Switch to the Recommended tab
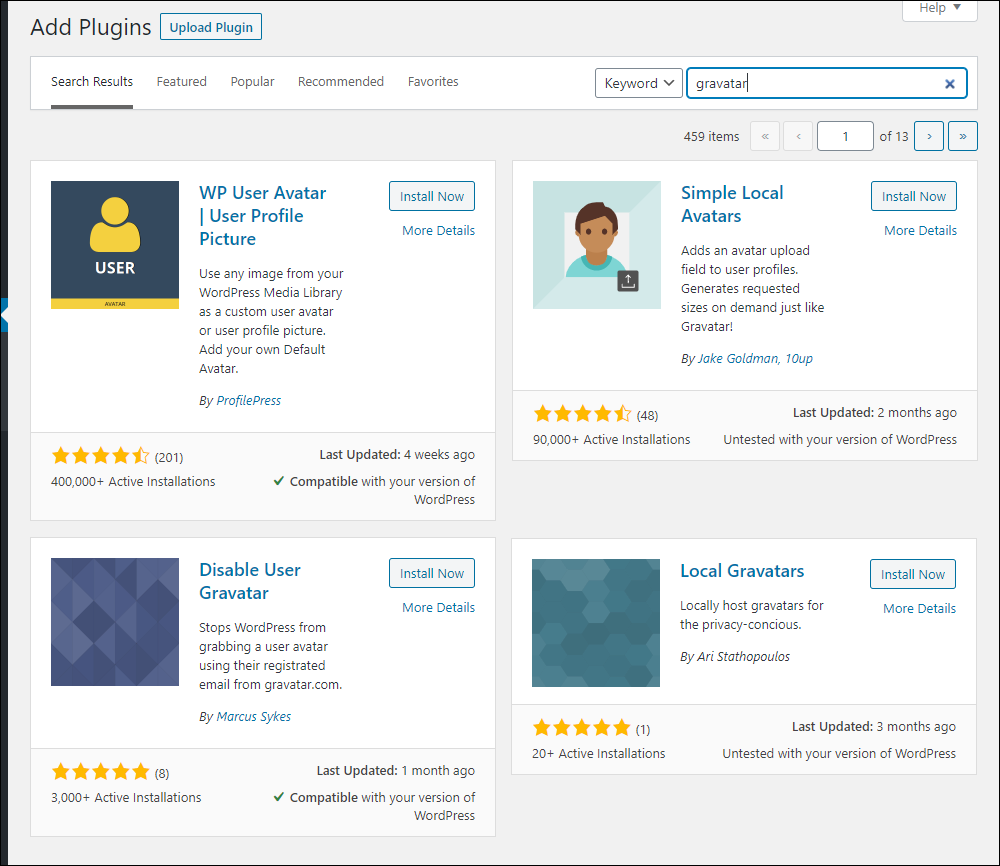 click(341, 82)
